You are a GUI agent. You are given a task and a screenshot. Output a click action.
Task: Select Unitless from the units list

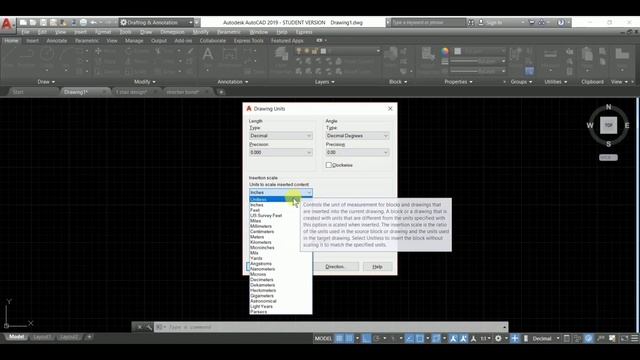(281, 199)
